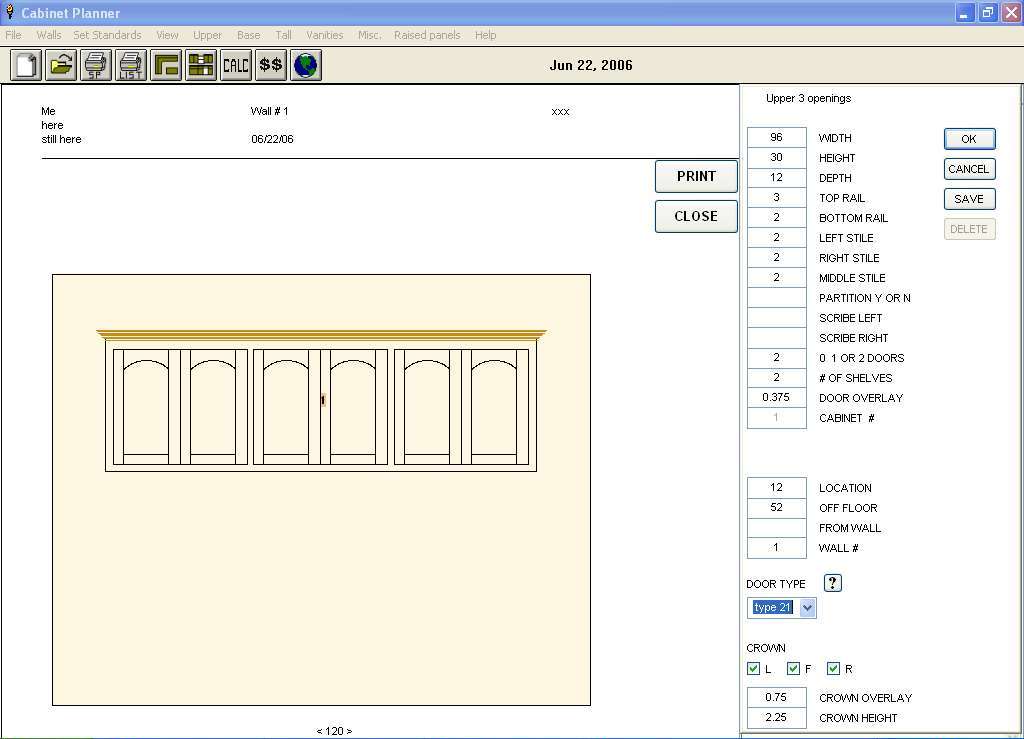The image size is (1024, 739).
Task: Open a file with the folder icon
Action: [x=61, y=65]
